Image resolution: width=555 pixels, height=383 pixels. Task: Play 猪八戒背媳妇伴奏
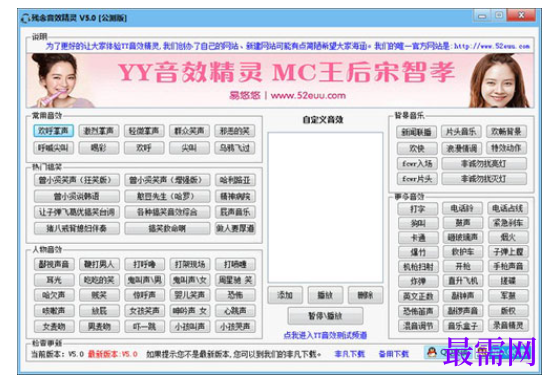[76, 228]
